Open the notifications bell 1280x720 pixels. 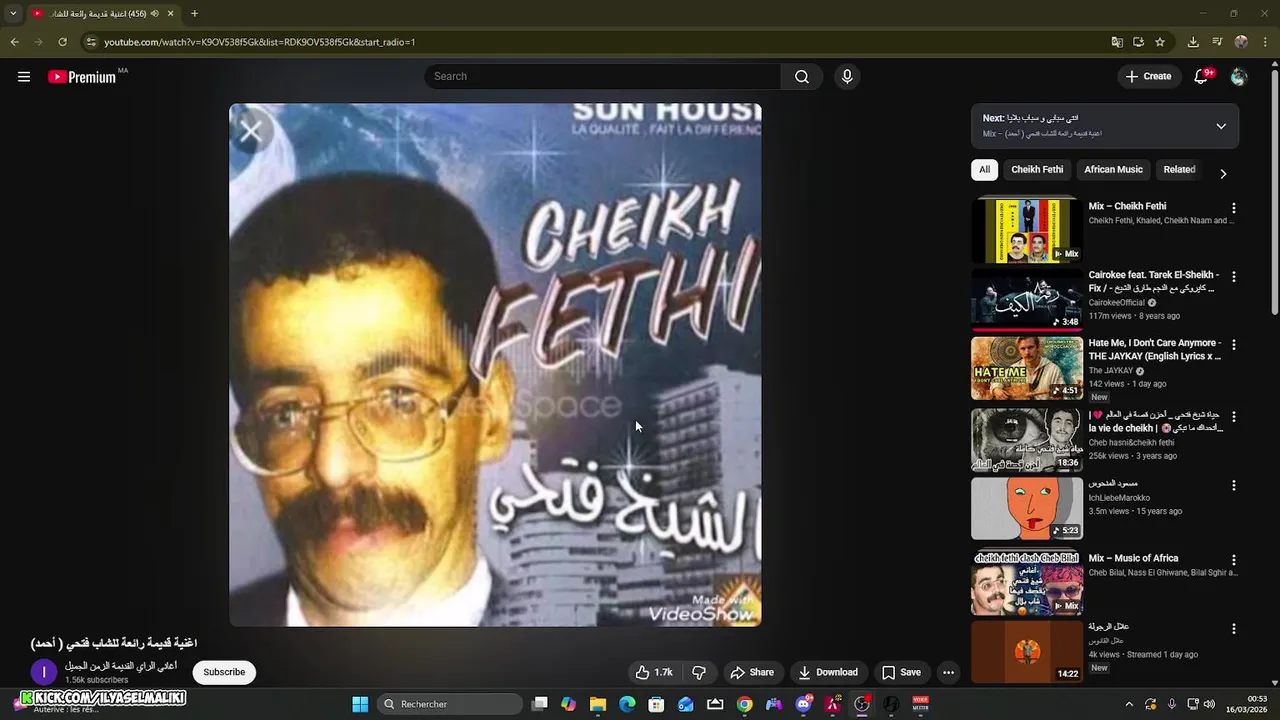(1202, 77)
